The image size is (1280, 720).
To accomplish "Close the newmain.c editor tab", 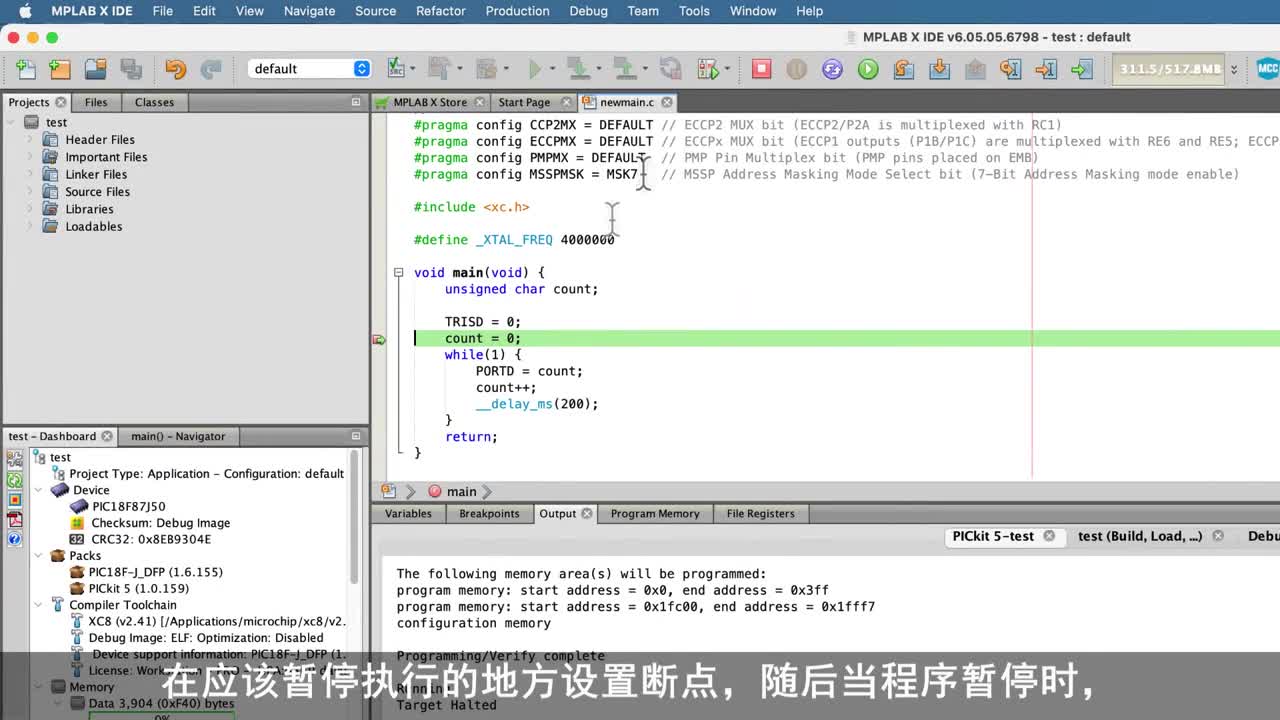I will [667, 102].
